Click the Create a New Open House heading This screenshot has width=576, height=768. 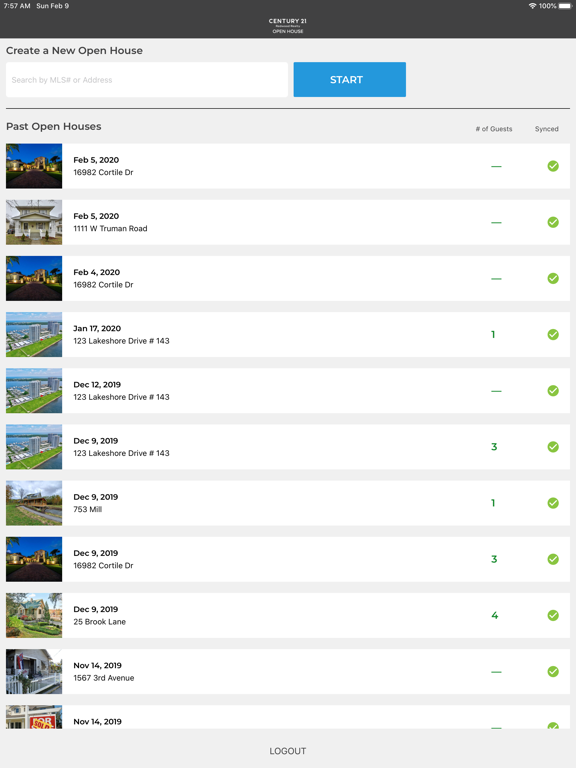pos(74,50)
